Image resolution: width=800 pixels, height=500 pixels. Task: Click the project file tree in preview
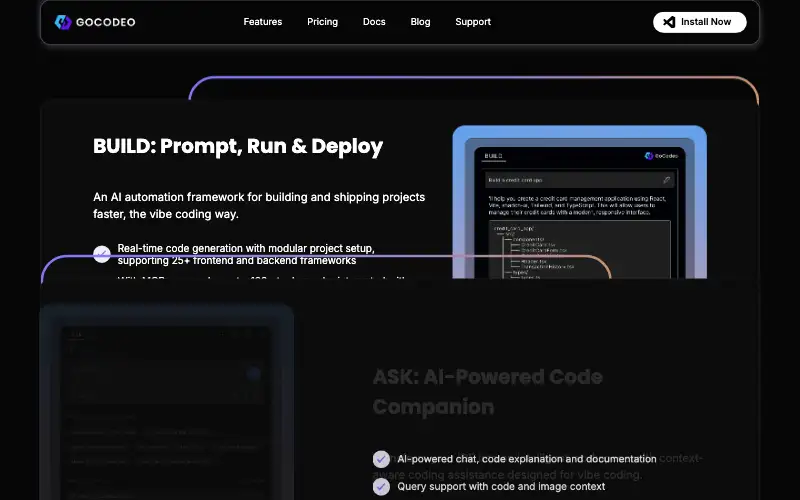pos(580,249)
